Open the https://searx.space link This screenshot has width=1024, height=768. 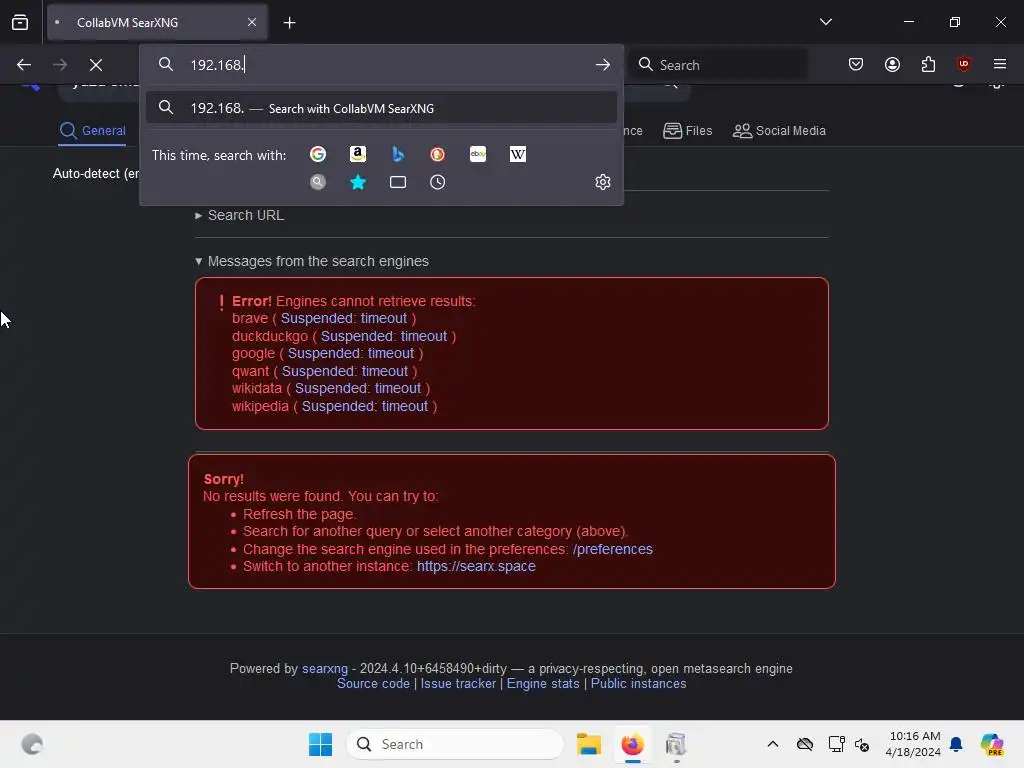click(476, 566)
